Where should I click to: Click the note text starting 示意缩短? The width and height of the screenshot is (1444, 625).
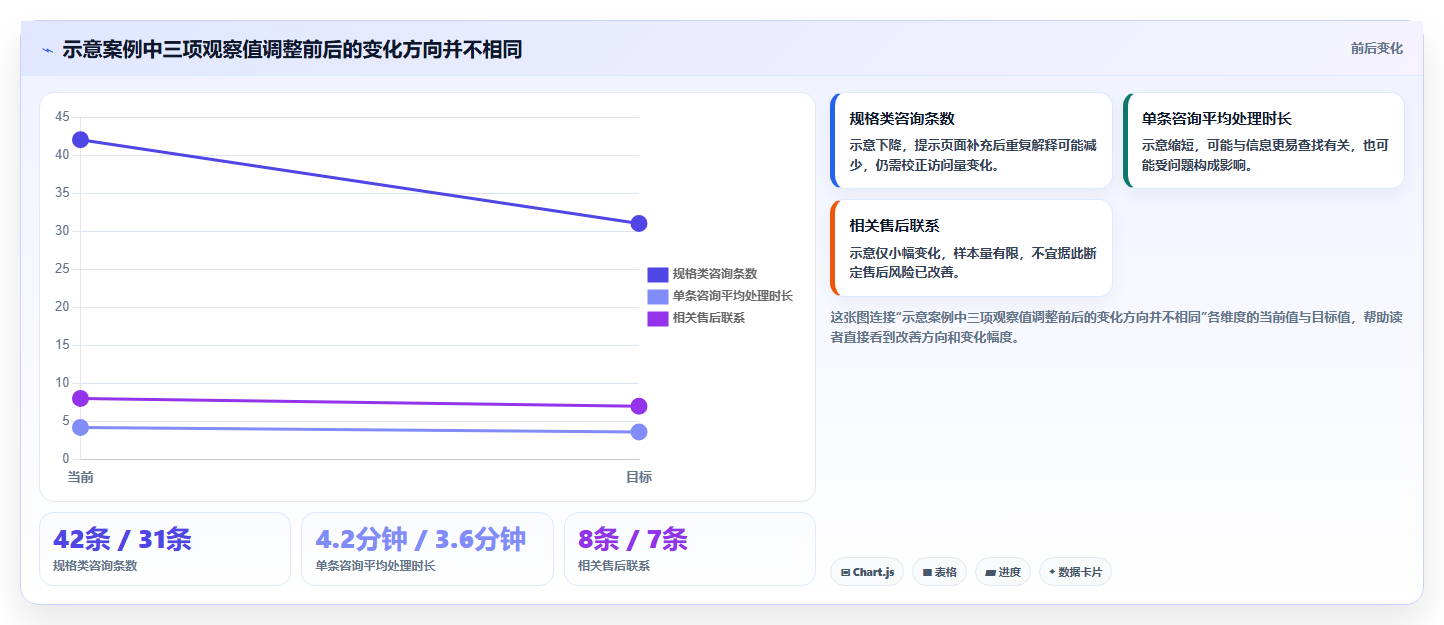tap(1265, 155)
